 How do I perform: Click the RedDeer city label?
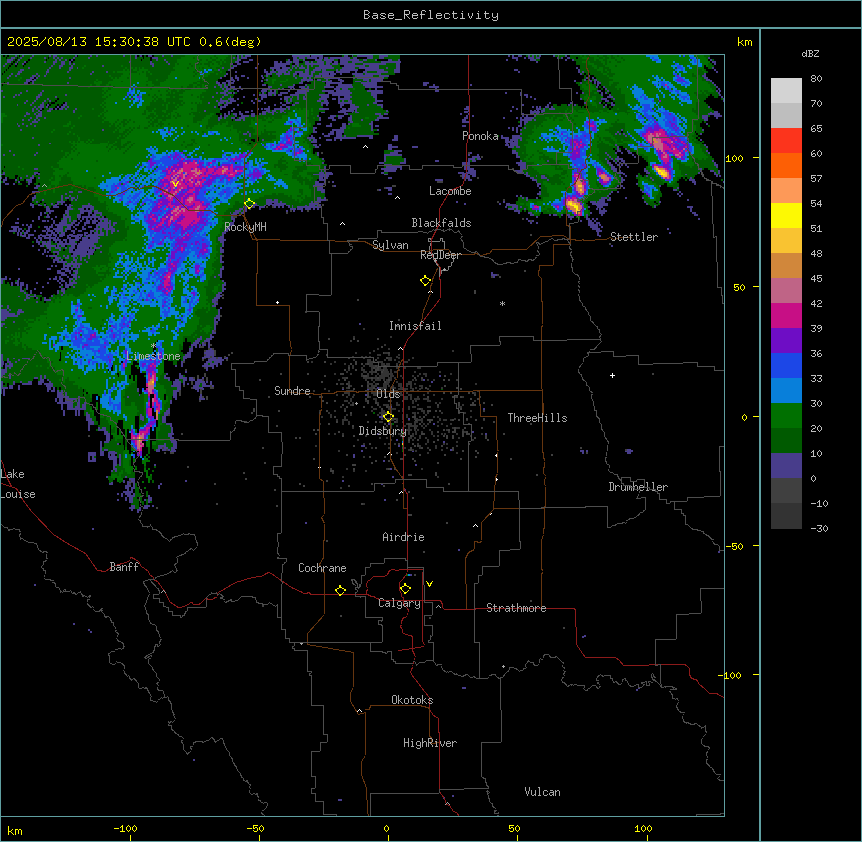click(x=440, y=255)
